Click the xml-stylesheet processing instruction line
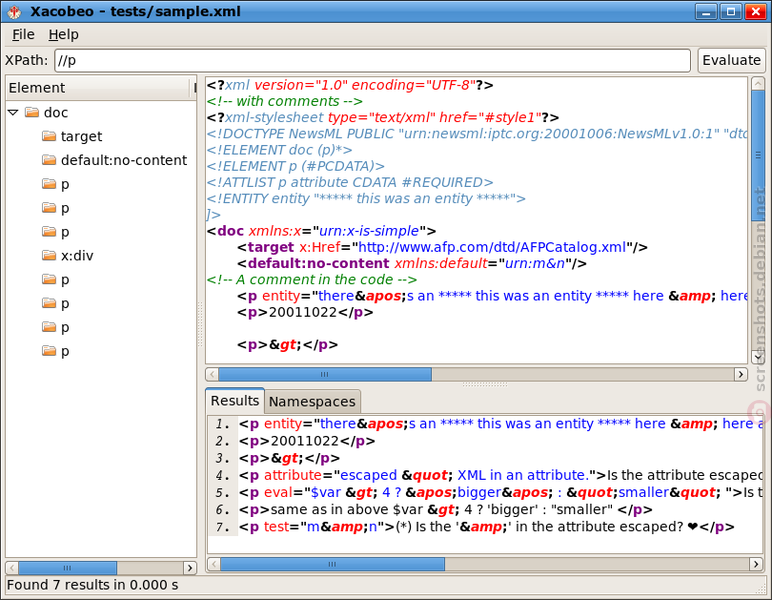 (x=383, y=118)
